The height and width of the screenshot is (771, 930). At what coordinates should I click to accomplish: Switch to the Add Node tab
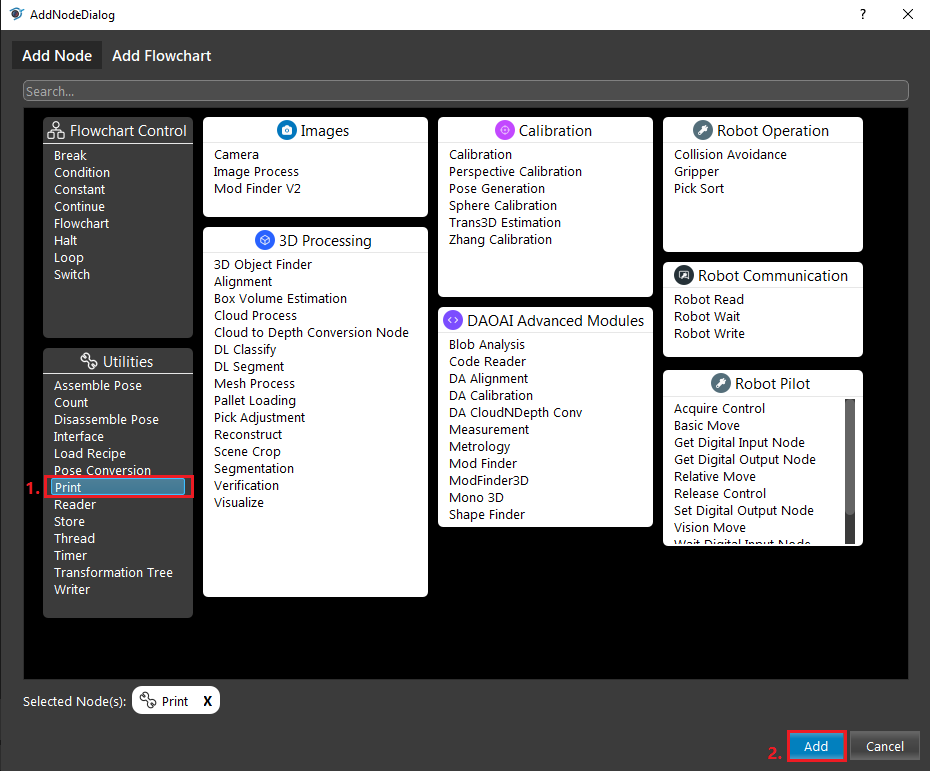coord(57,55)
